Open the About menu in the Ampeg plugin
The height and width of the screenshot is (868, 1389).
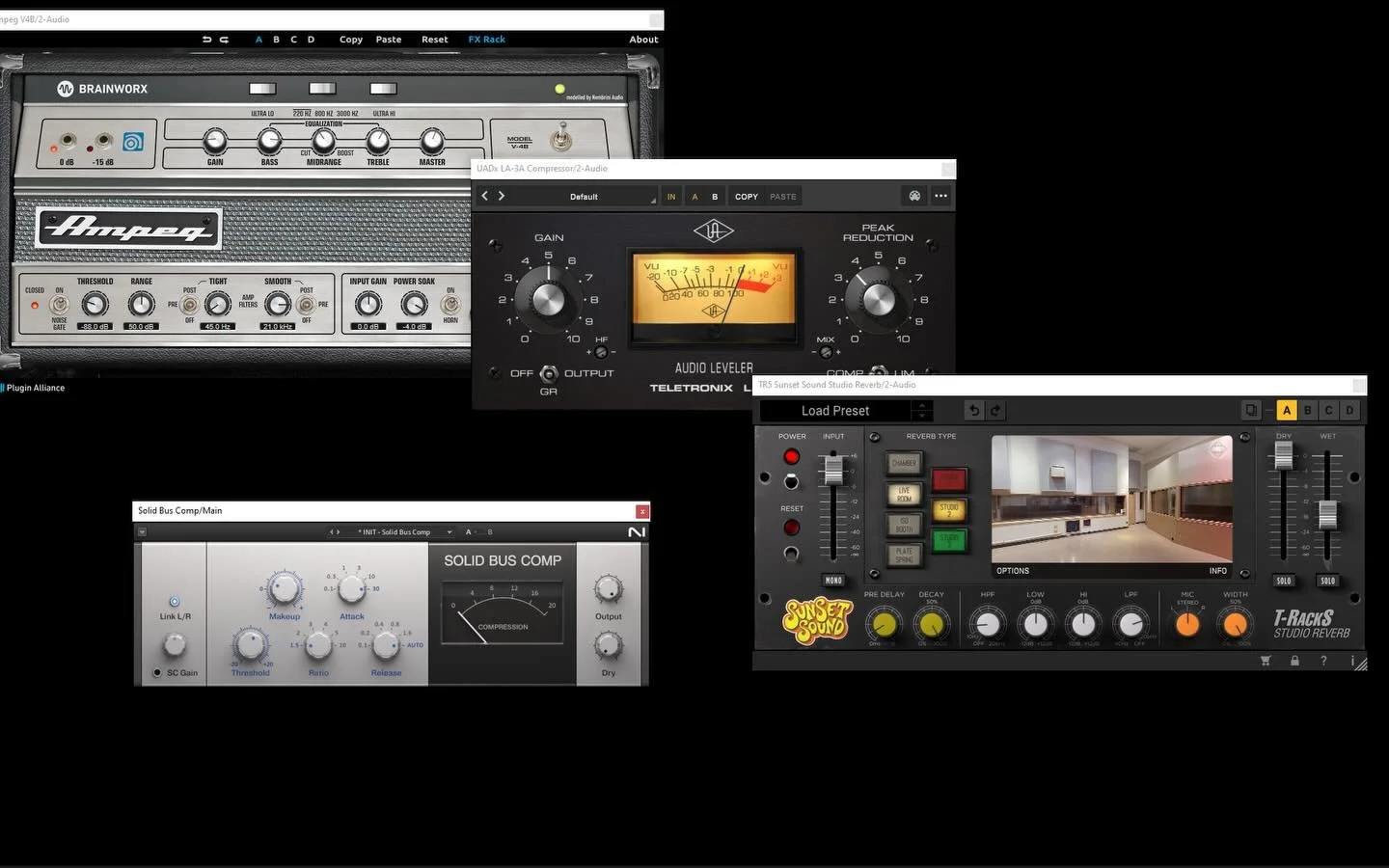point(643,40)
